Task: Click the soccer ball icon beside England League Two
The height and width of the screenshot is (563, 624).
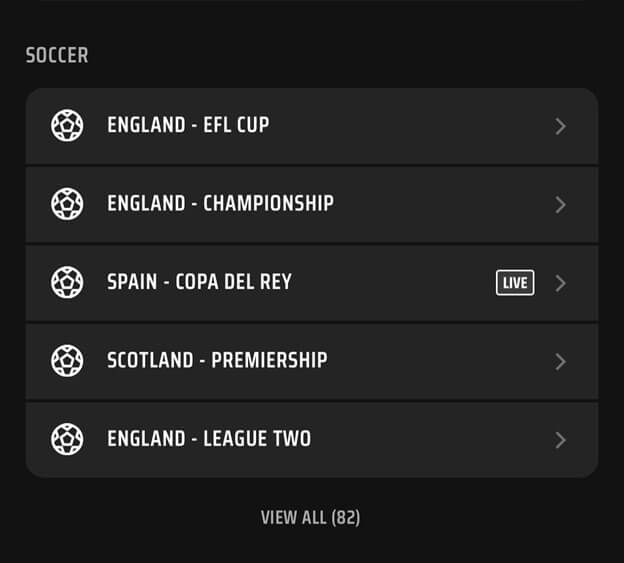Action: (x=67, y=439)
